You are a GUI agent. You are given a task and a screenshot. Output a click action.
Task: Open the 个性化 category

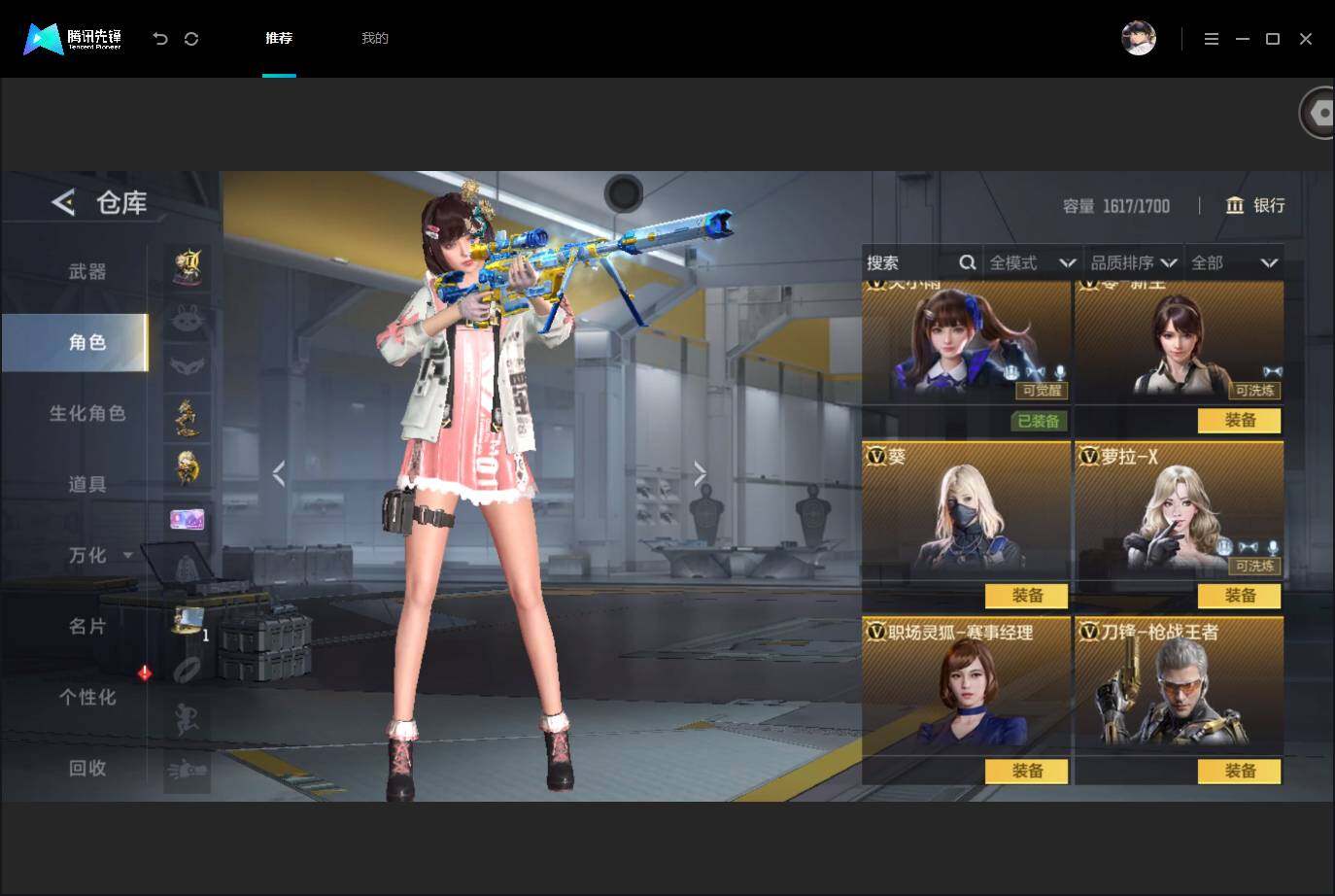coord(87,697)
